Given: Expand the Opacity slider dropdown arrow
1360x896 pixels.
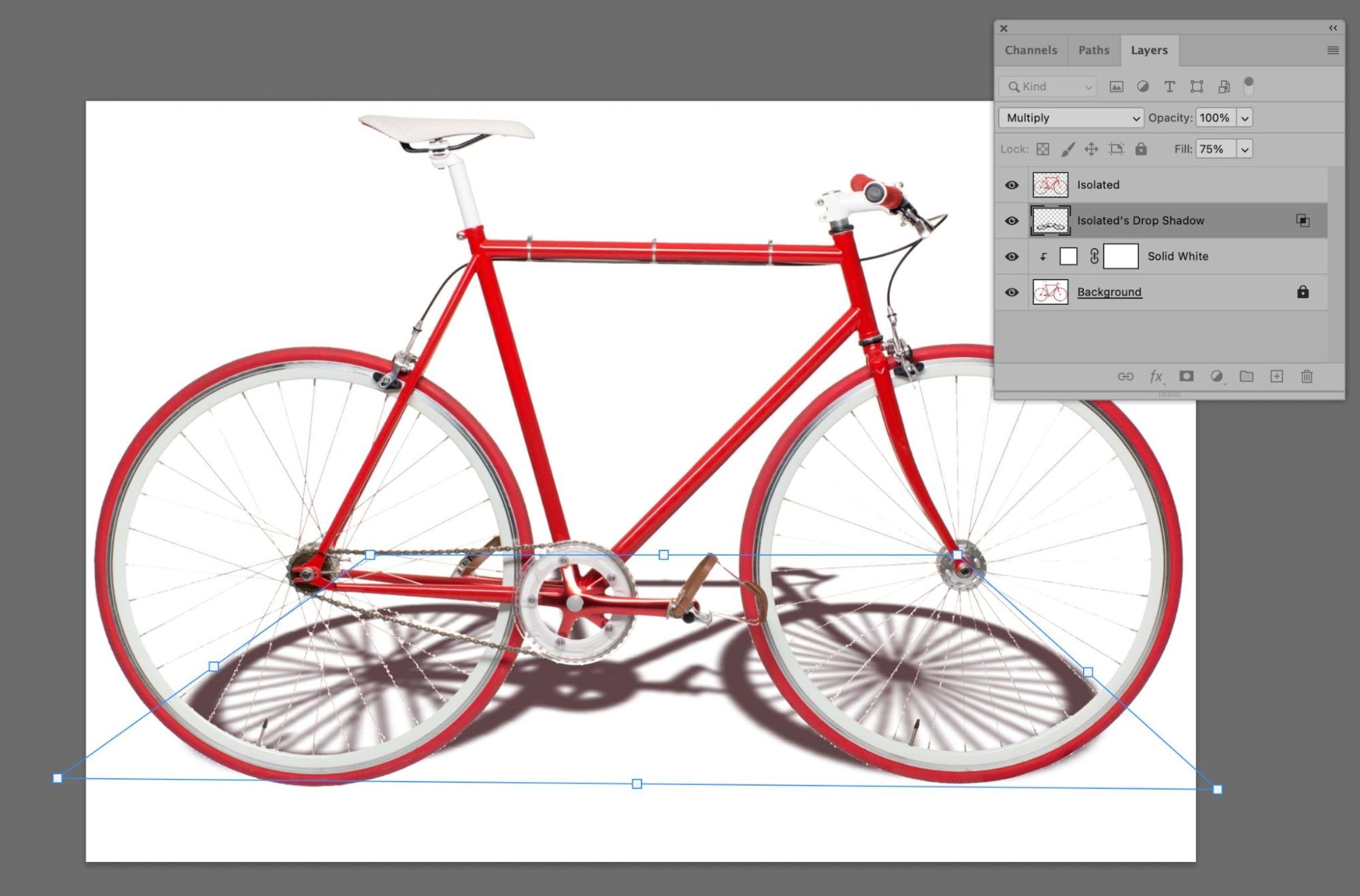Looking at the screenshot, I should click(x=1244, y=118).
